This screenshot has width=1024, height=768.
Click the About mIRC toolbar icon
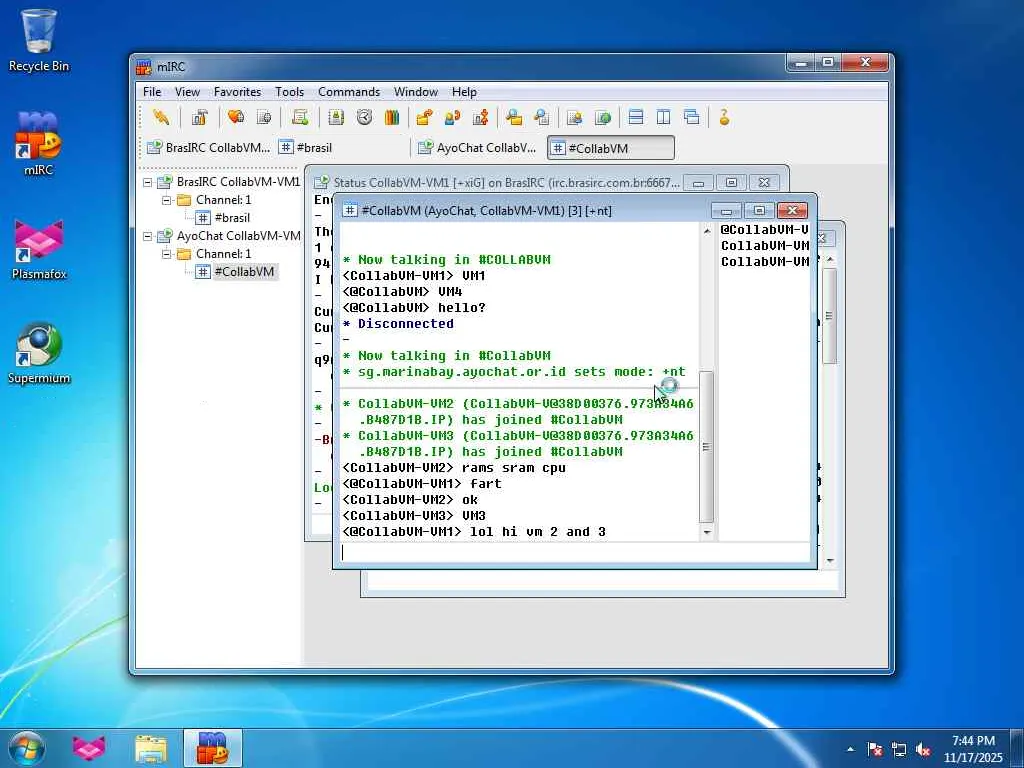(724, 118)
